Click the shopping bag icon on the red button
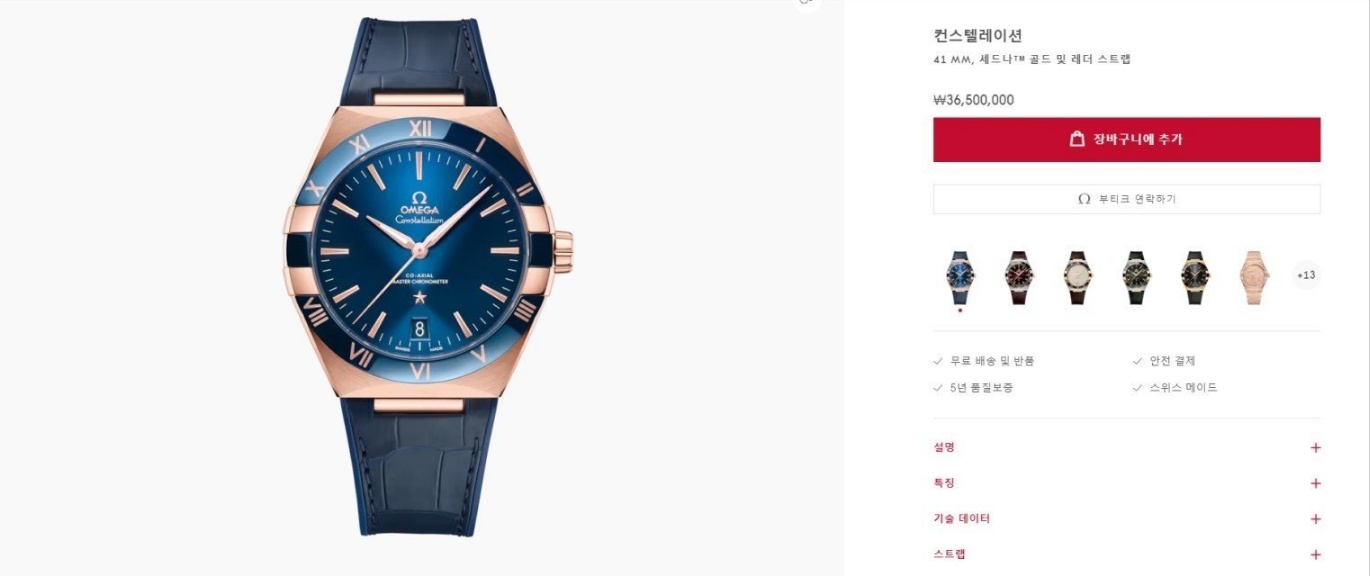1370x576 pixels. (x=1077, y=139)
